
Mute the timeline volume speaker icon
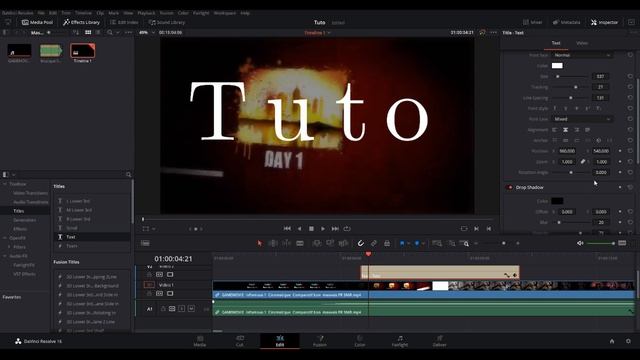(x=580, y=243)
